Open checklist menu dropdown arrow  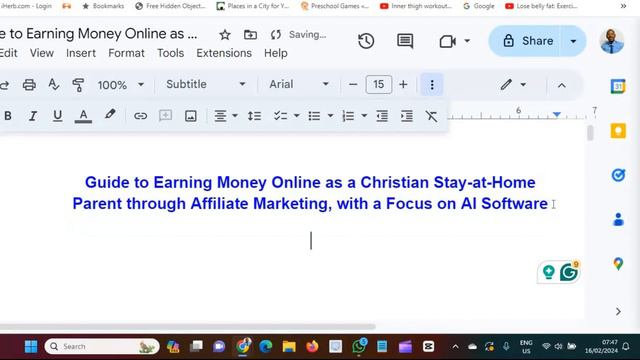pyautogui.click(x=297, y=116)
